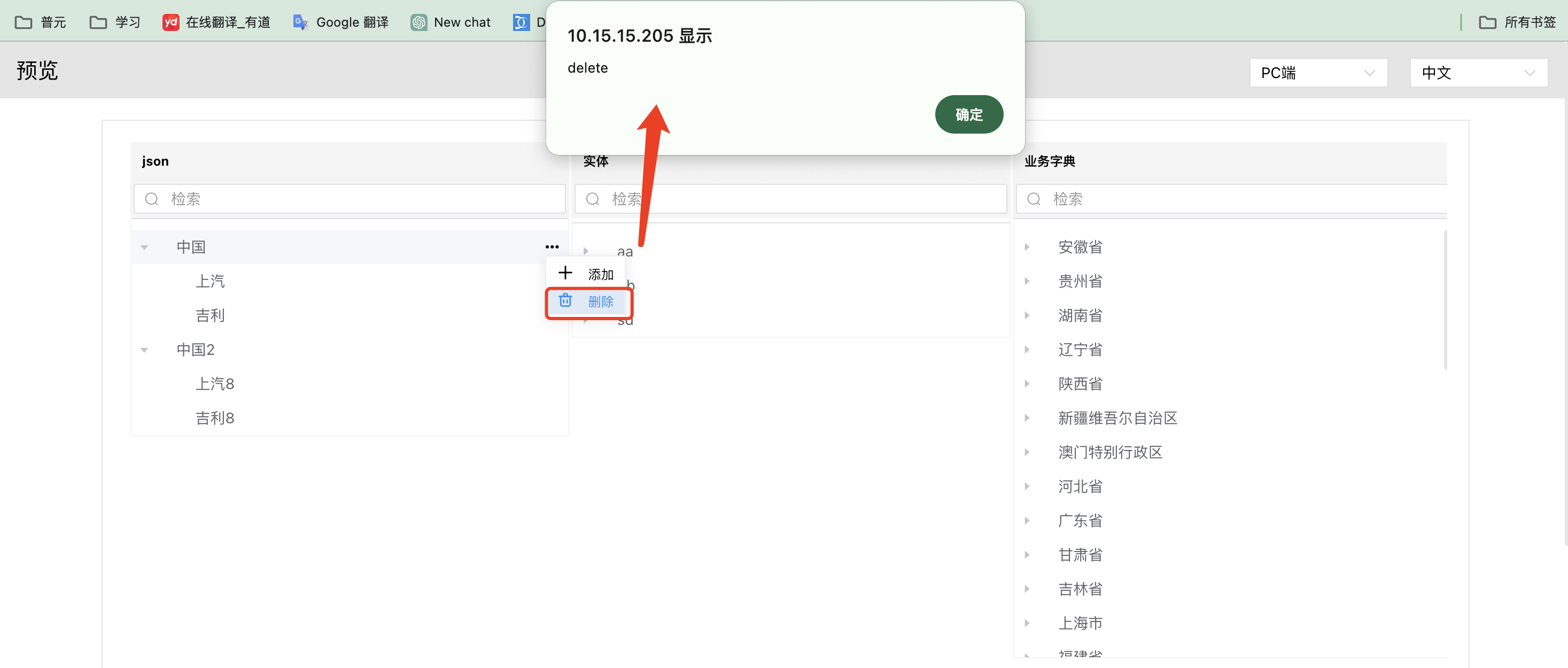
Task: Collapse the 中国2 tree node
Action: (144, 349)
